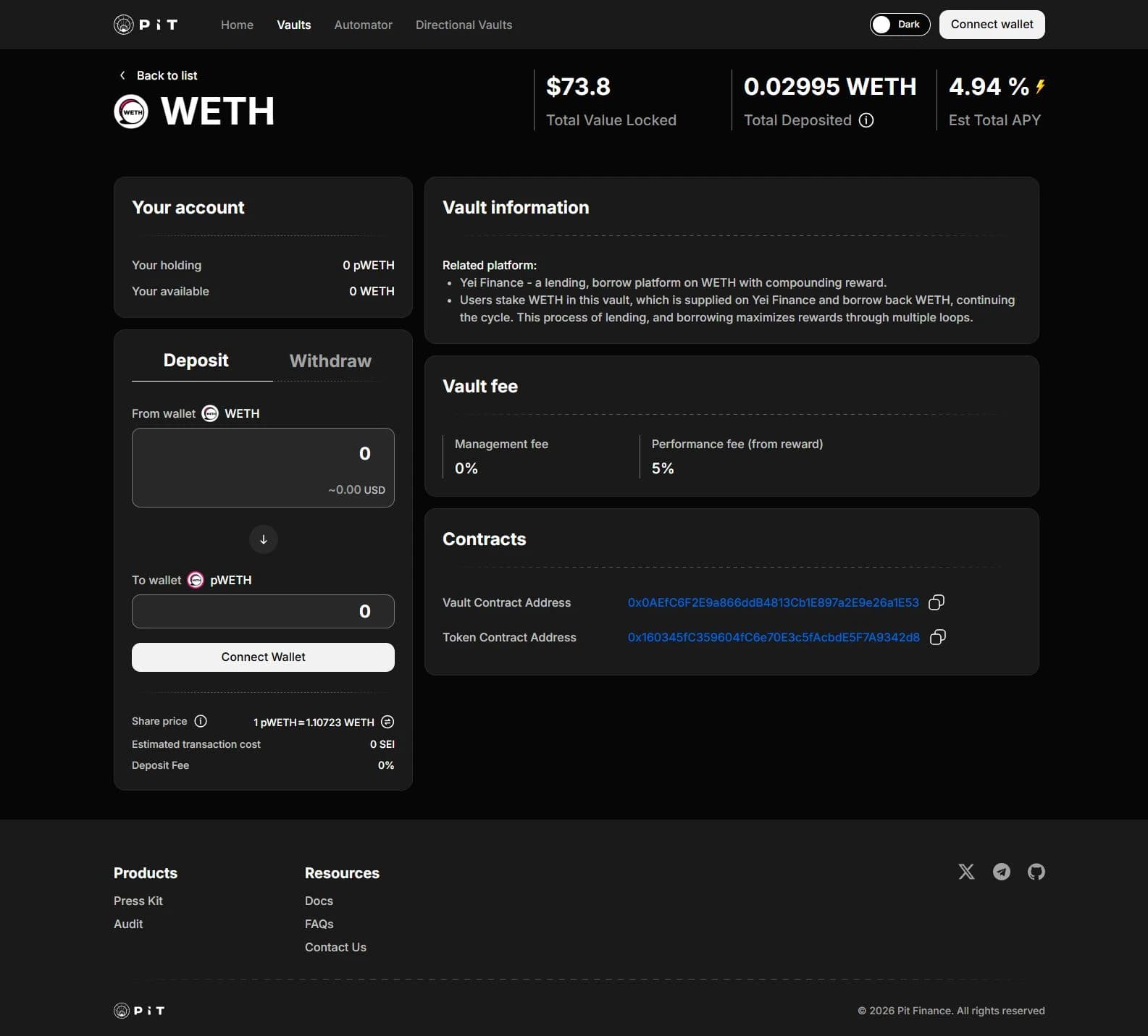
Task: Open the Share price info icon
Action: coord(201,721)
